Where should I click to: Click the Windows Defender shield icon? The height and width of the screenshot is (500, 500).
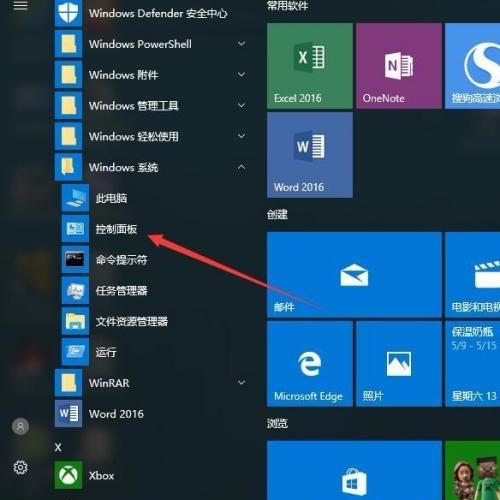click(x=68, y=13)
